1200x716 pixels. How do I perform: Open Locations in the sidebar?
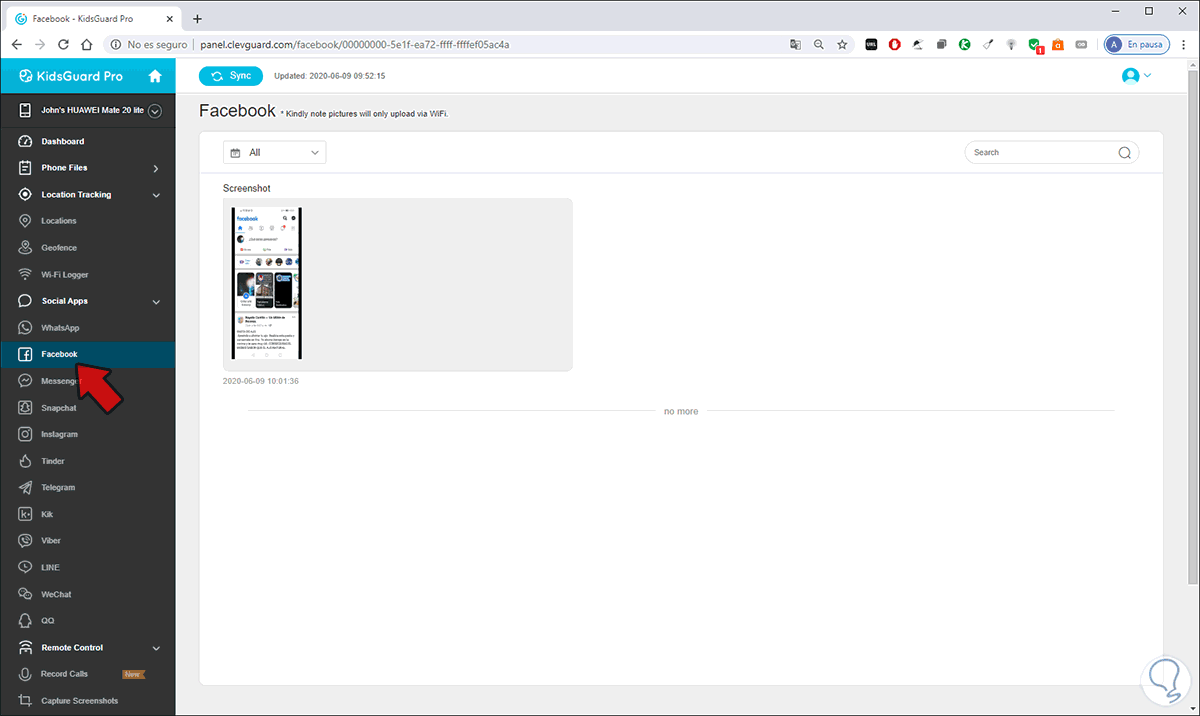coord(58,221)
